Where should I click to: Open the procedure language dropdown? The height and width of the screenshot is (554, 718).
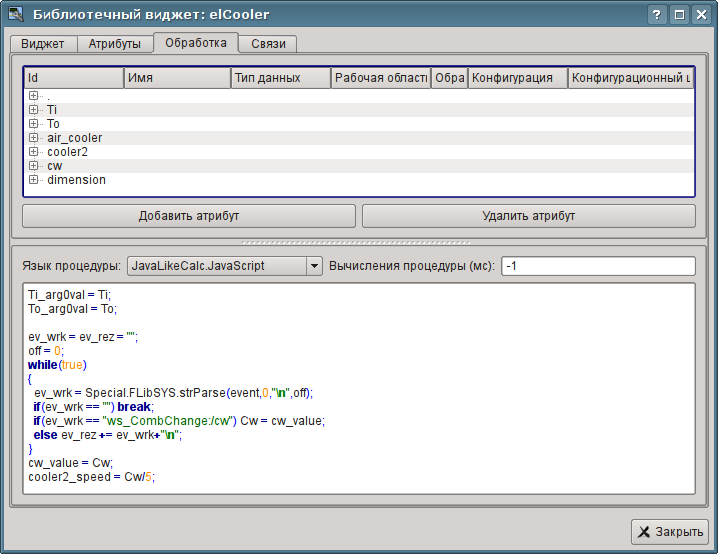point(314,266)
